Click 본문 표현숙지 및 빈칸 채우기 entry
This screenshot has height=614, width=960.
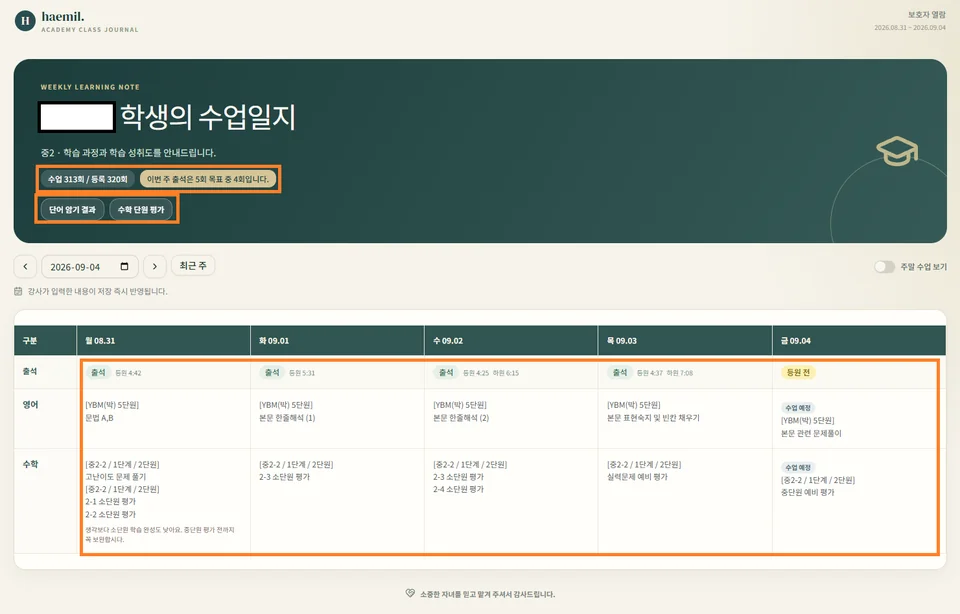[x=653, y=417]
